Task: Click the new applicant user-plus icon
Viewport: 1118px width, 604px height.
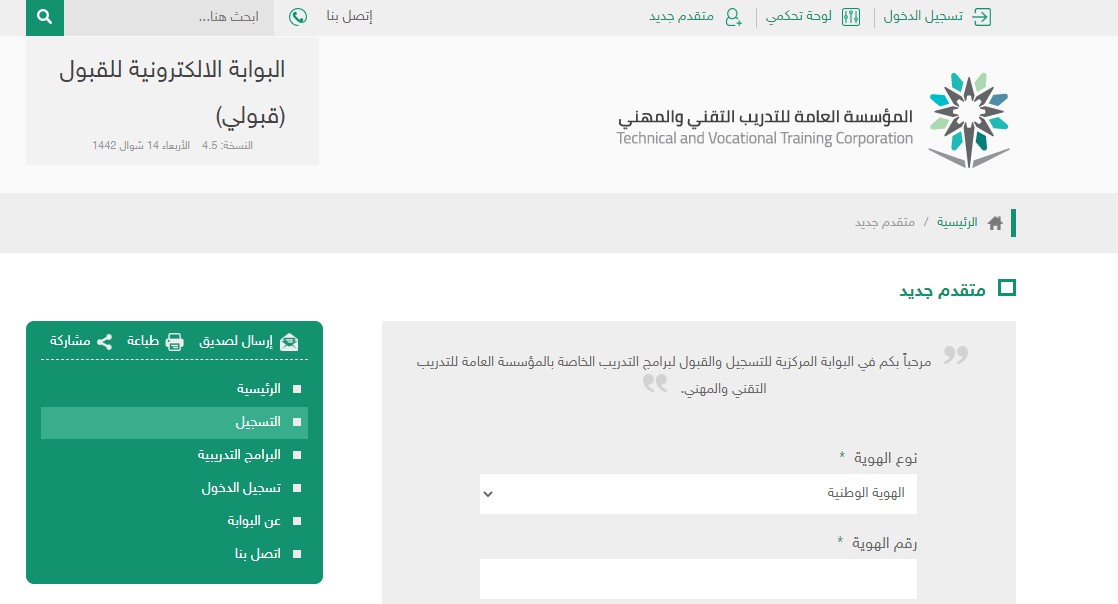Action: pyautogui.click(x=733, y=17)
